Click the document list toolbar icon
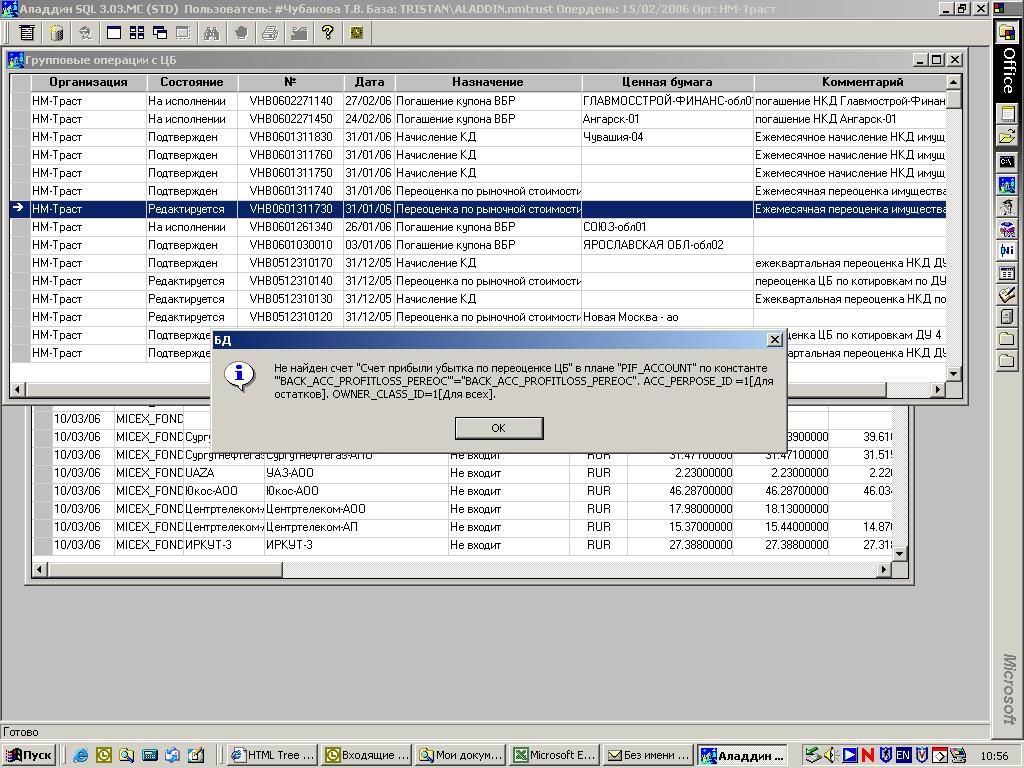This screenshot has width=1024, height=768. pyautogui.click(x=27, y=33)
